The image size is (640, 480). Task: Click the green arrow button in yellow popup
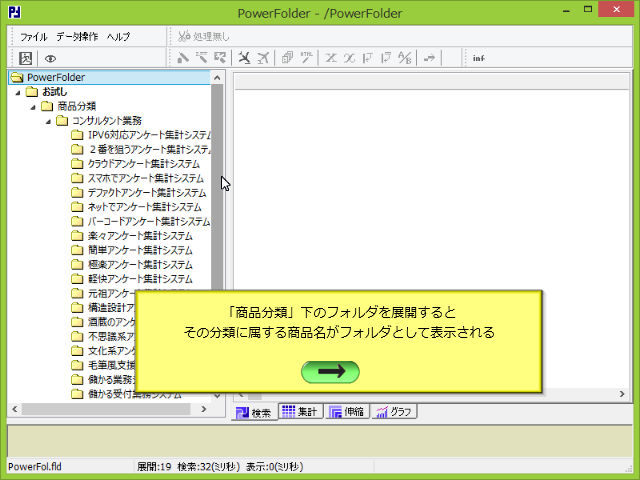pyautogui.click(x=330, y=372)
